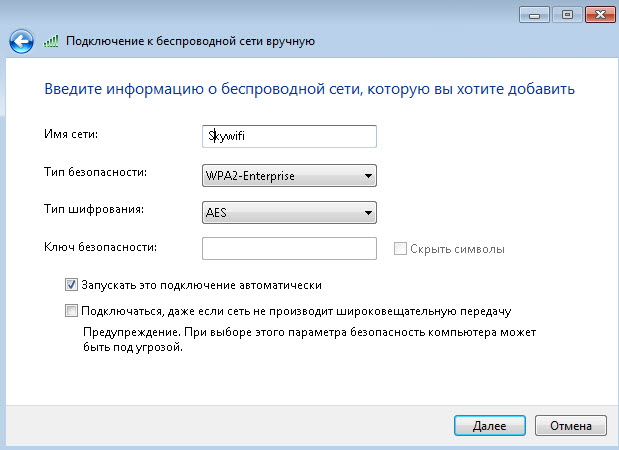
Task: Click the network name field containing Skywifi
Action: [x=289, y=136]
